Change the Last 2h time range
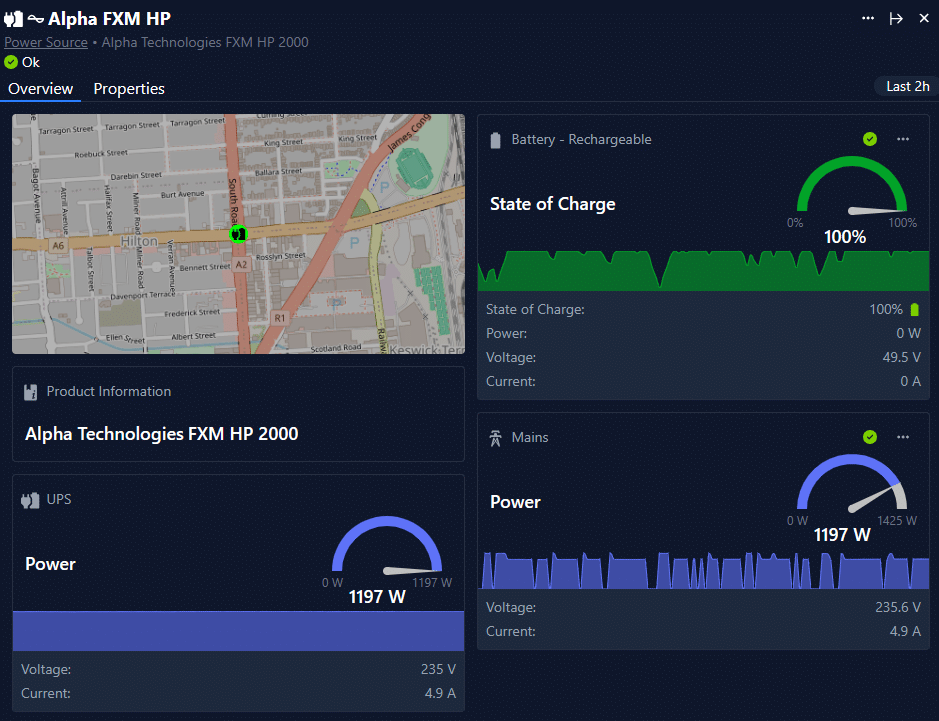Screen dimensions: 939x721 (x=907, y=87)
